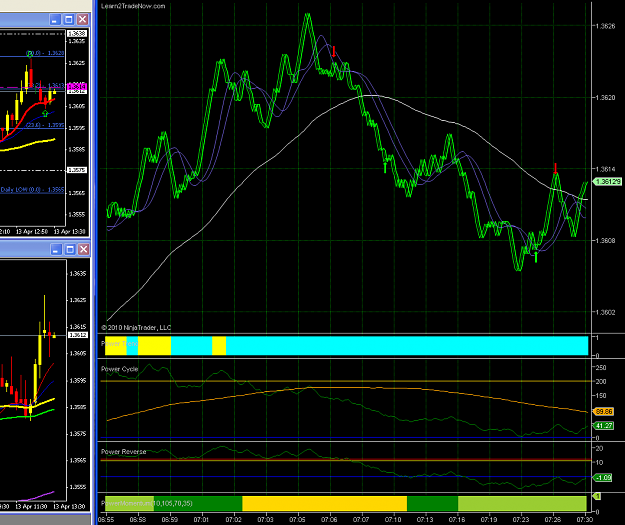The width and height of the screenshot is (625, 525).
Task: Click the magenta price tag in upper-left chart
Action: click(77, 86)
